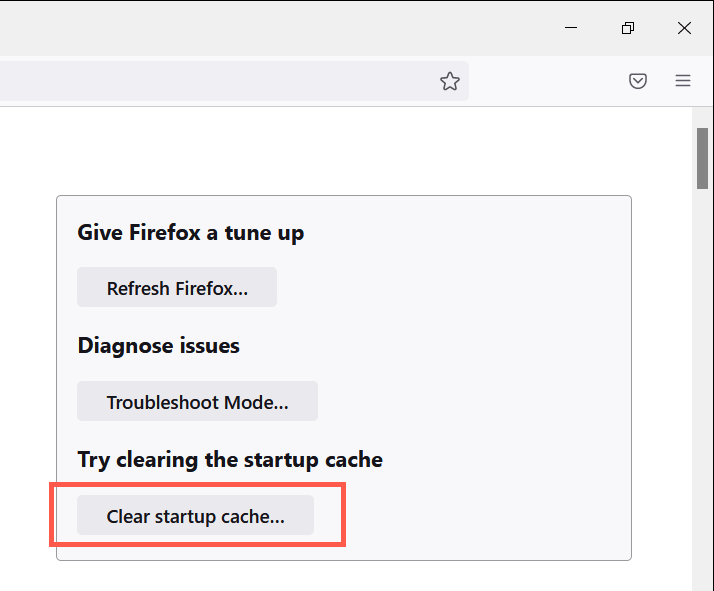Viewport: 714px width, 591px height.
Task: Close the Firefox window
Action: coord(684,28)
